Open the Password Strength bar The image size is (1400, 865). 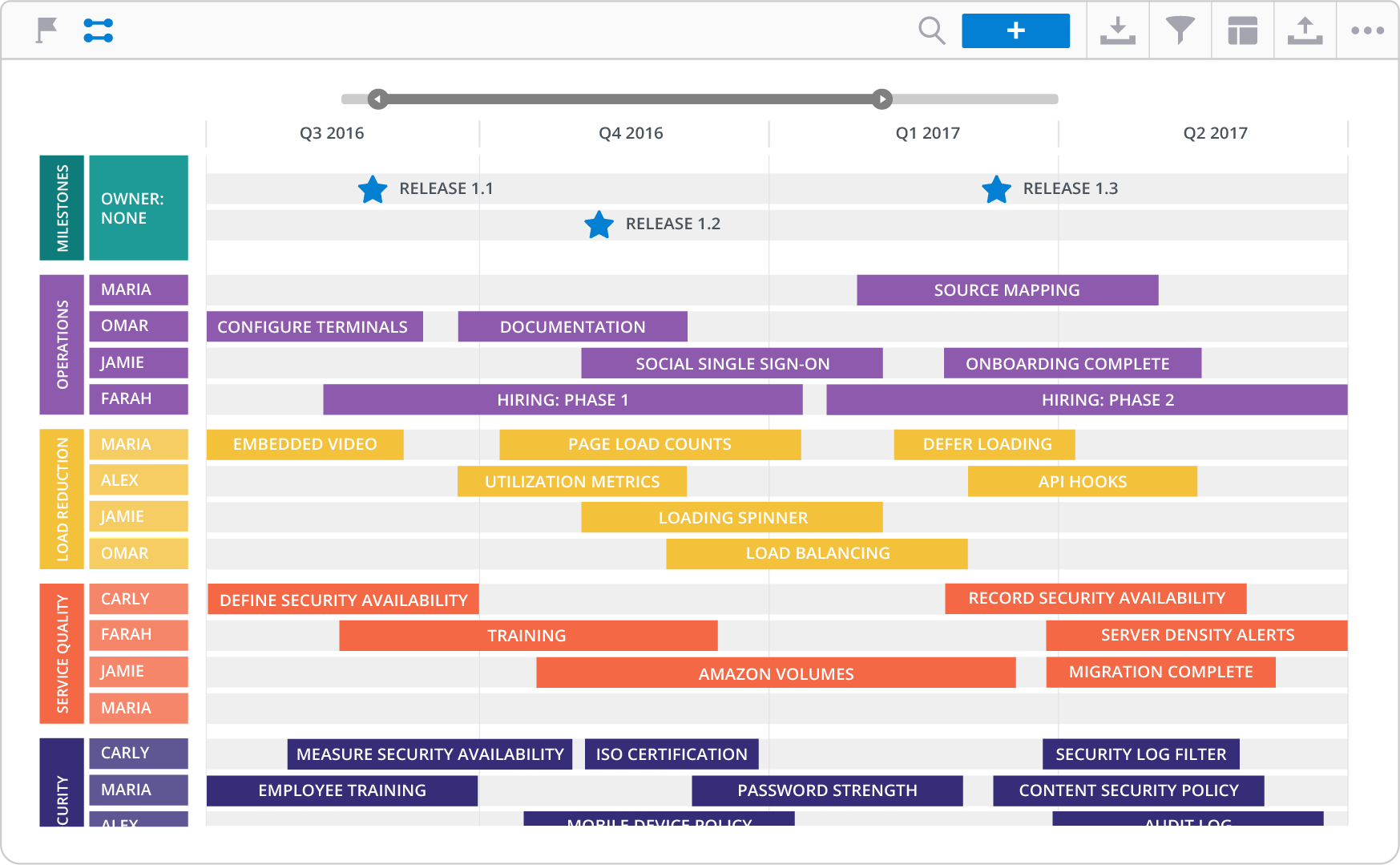tap(827, 790)
